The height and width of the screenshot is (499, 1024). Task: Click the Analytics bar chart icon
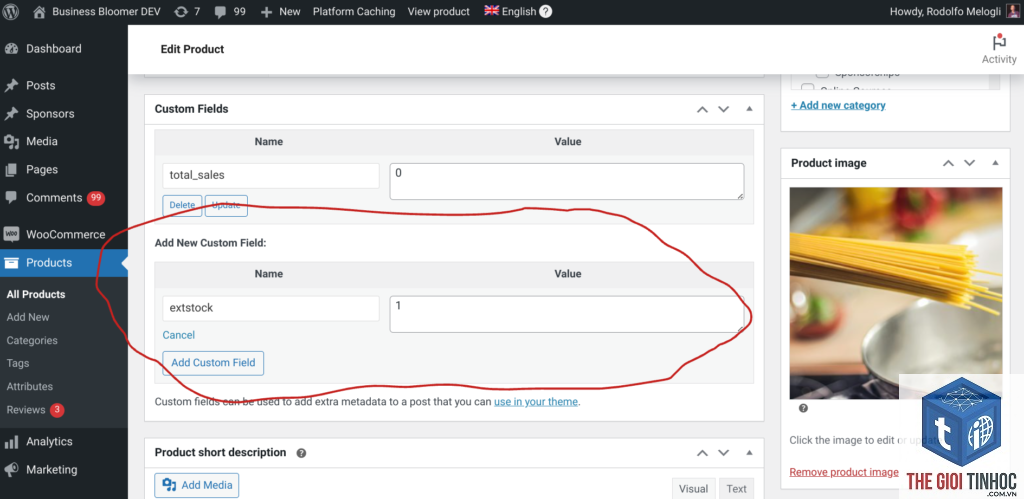pyautogui.click(x=11, y=442)
